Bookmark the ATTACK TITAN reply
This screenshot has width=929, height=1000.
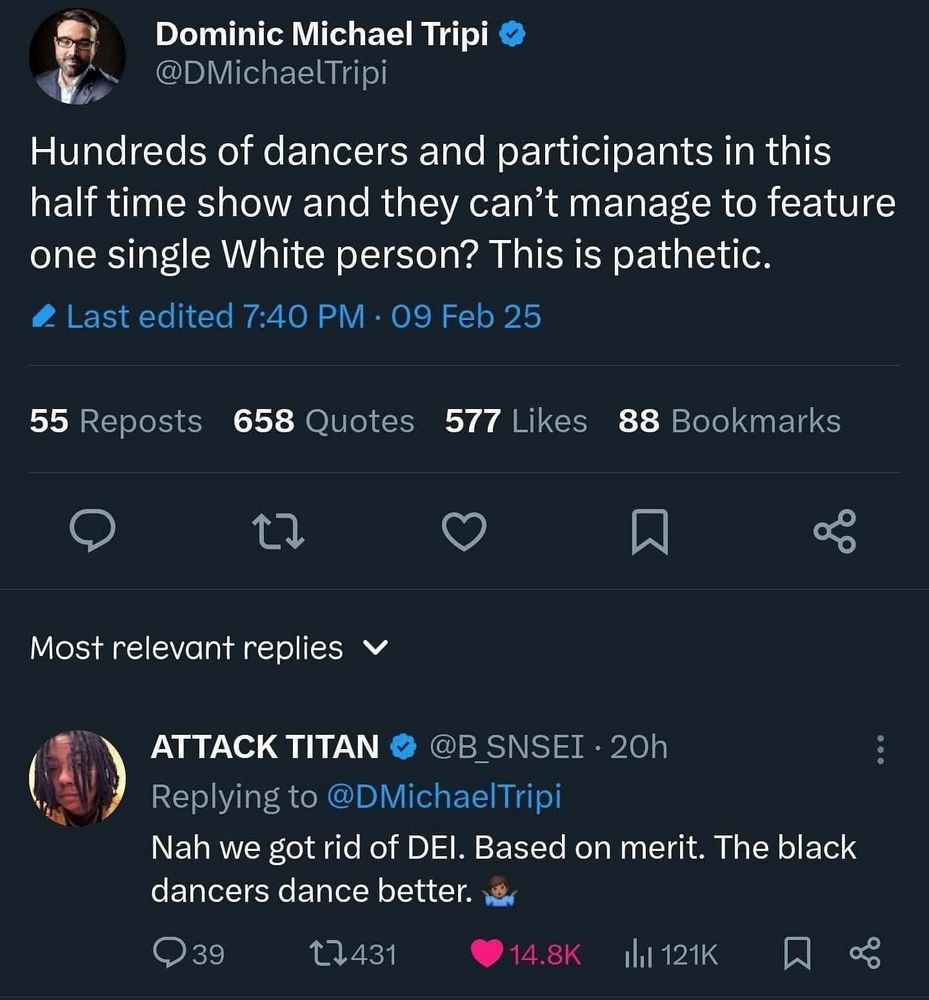coord(797,954)
